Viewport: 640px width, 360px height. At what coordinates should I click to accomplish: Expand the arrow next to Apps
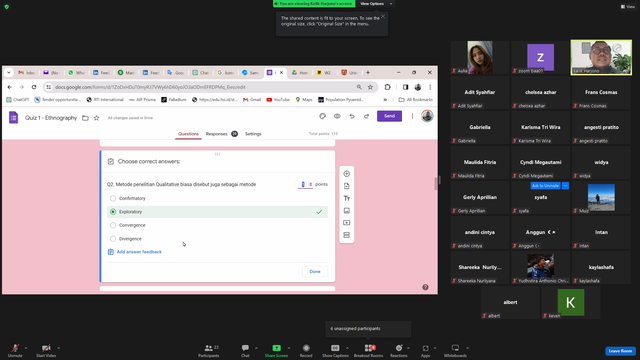pos(435,348)
